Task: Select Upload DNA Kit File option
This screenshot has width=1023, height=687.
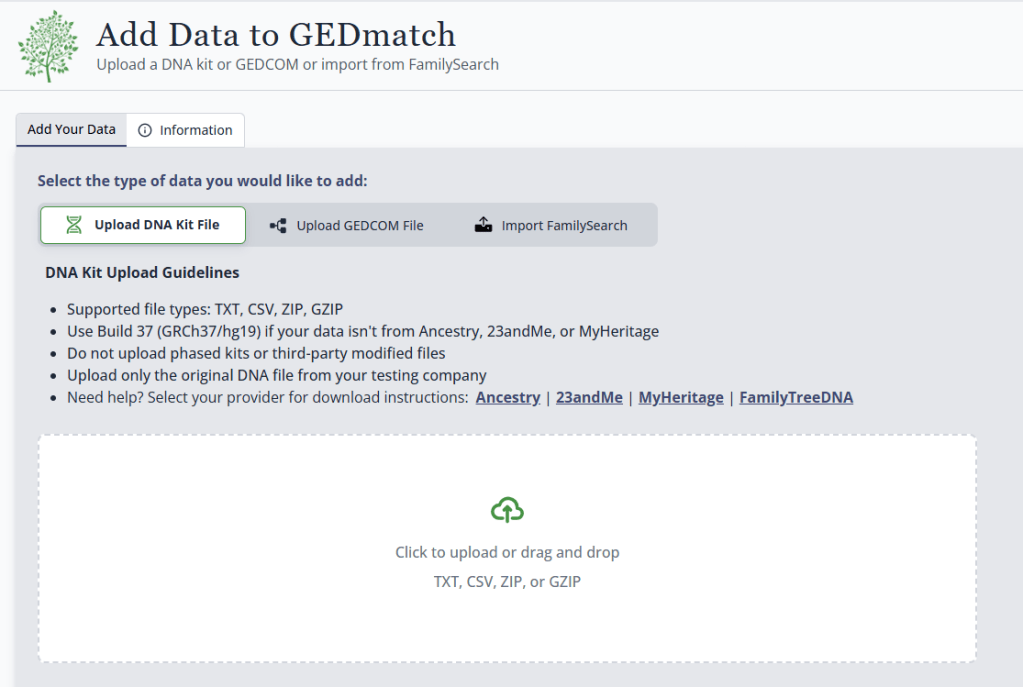Action: pos(143,225)
